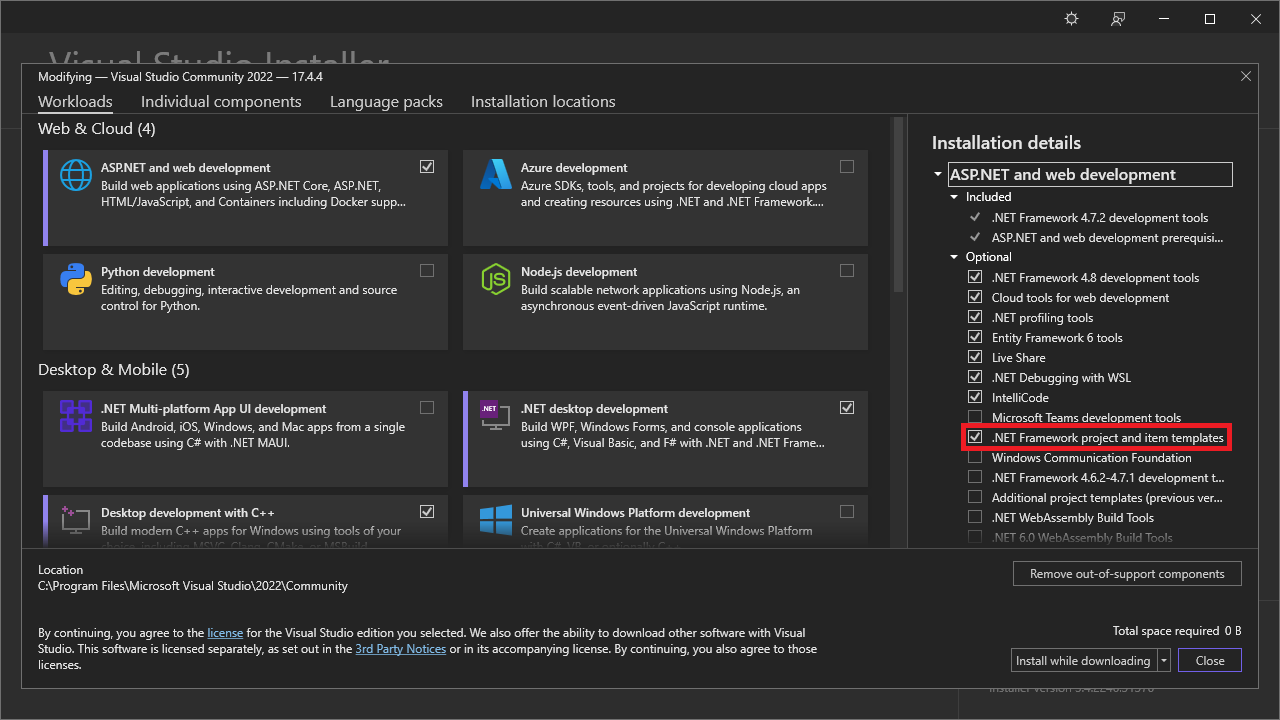Collapse ASP.NET and web development details arrow
1280x720 pixels.
(938, 175)
